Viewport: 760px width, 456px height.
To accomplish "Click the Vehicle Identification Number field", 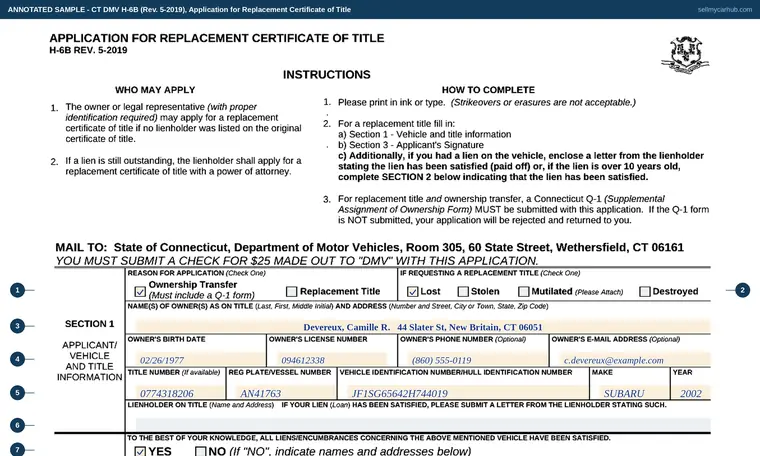I will pyautogui.click(x=467, y=393).
